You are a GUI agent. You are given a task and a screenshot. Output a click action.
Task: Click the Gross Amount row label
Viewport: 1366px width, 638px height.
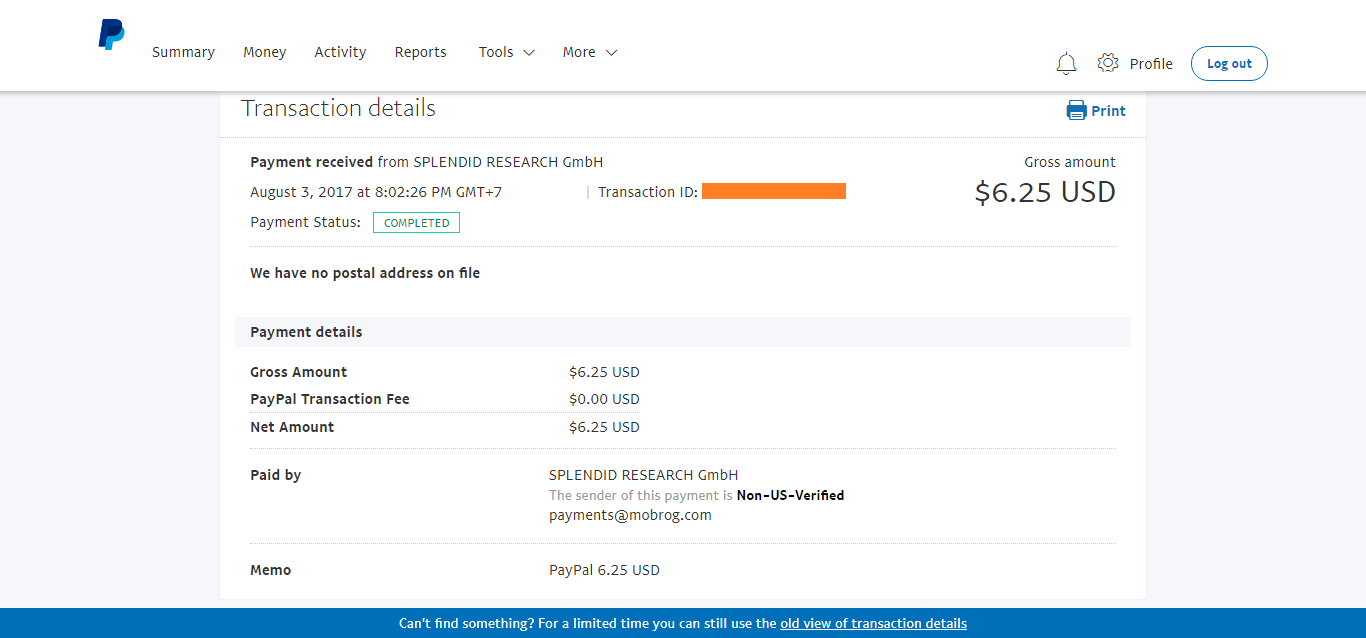[x=298, y=372]
